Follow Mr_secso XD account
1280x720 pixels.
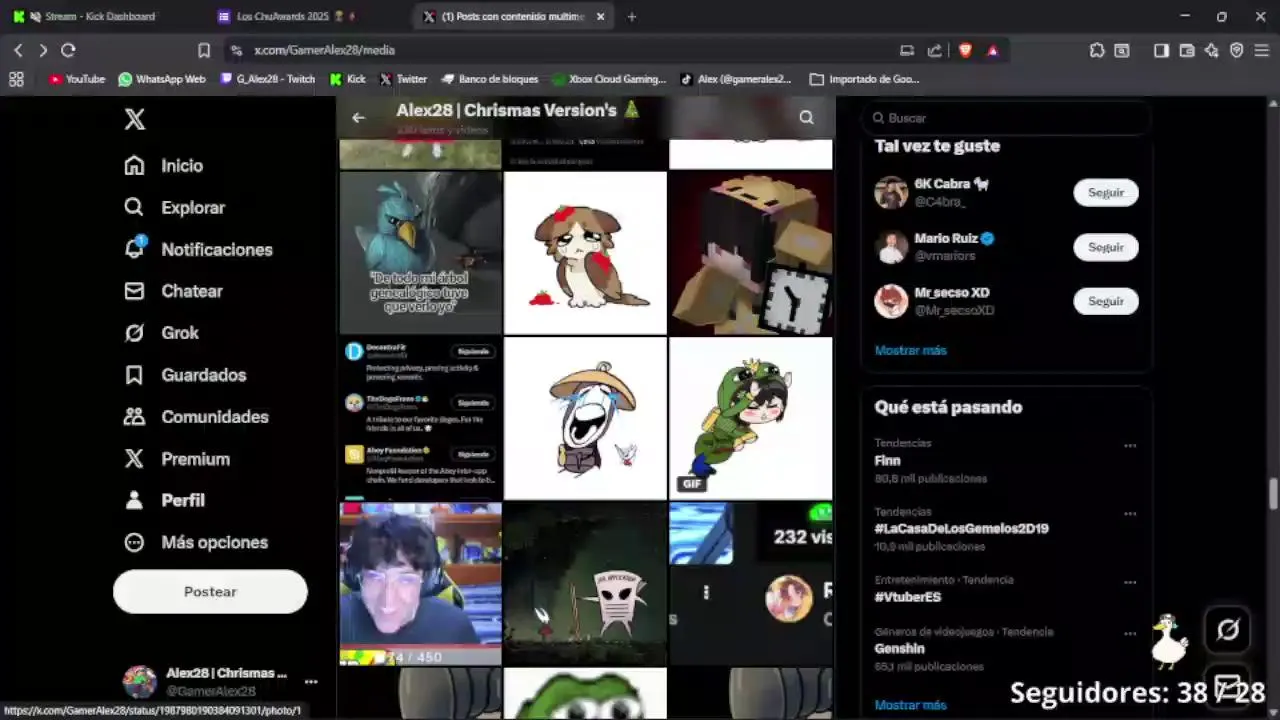point(1106,301)
